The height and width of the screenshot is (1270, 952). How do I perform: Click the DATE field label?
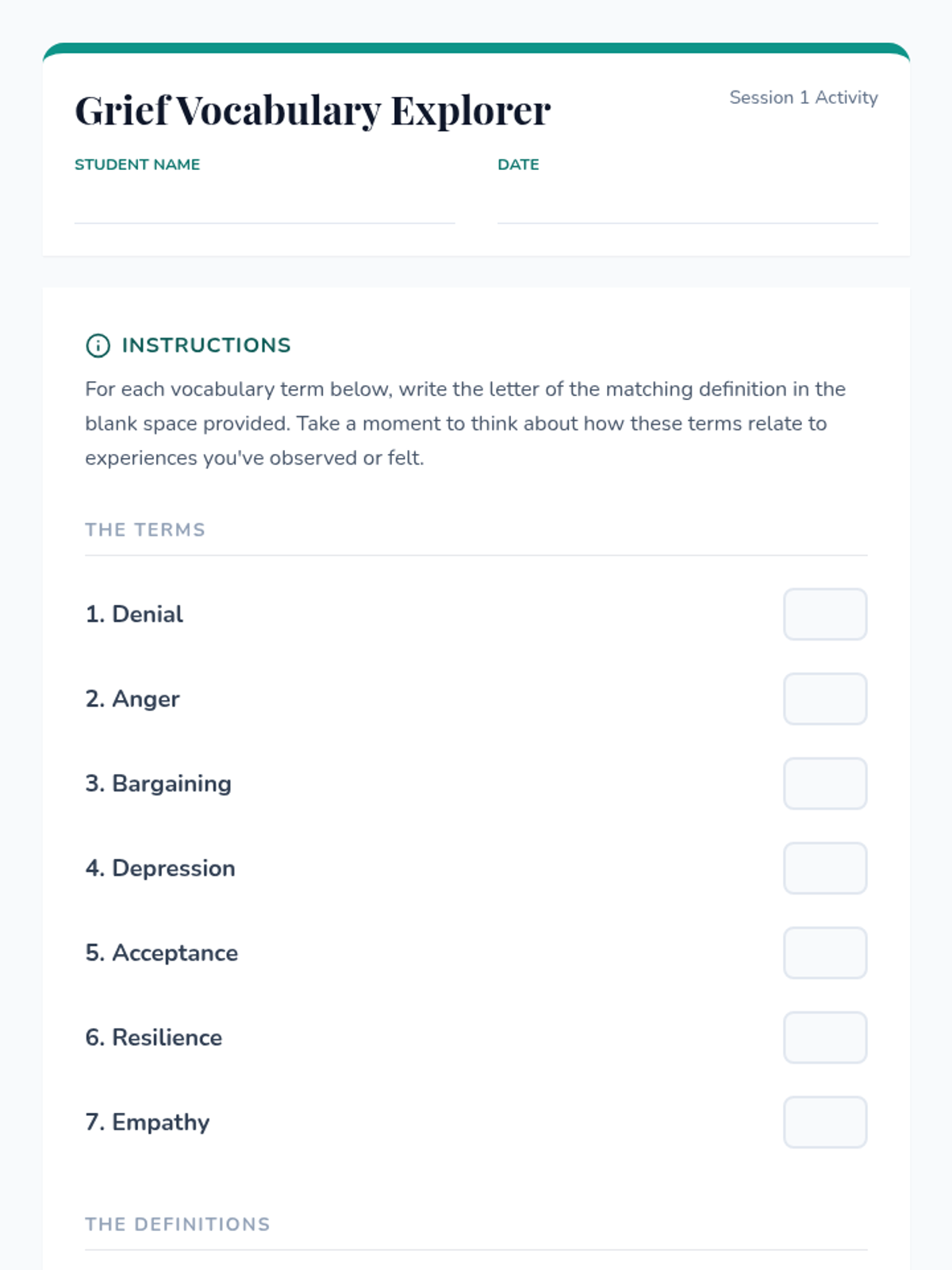tap(518, 164)
